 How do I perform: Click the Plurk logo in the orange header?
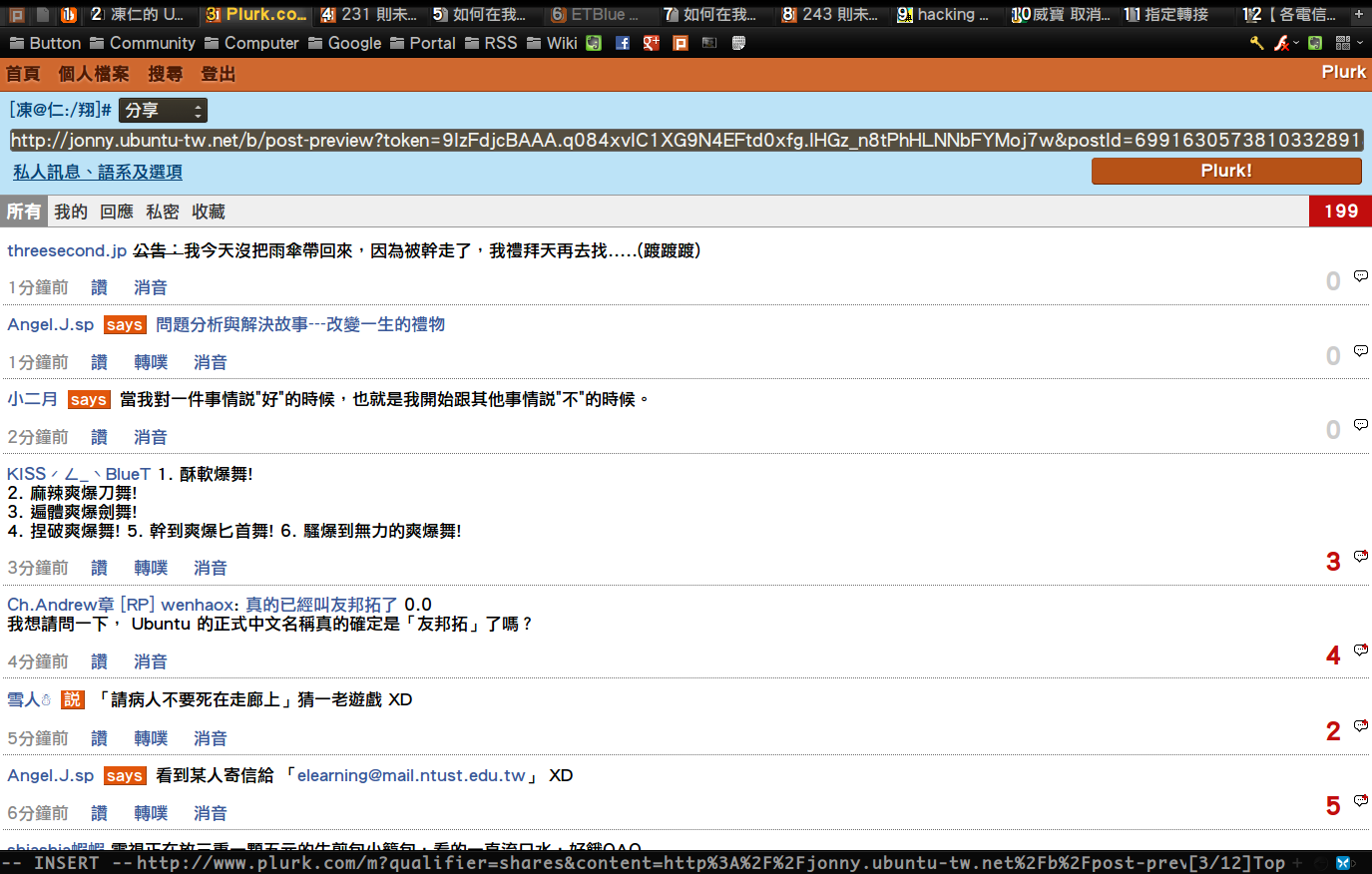1344,72
